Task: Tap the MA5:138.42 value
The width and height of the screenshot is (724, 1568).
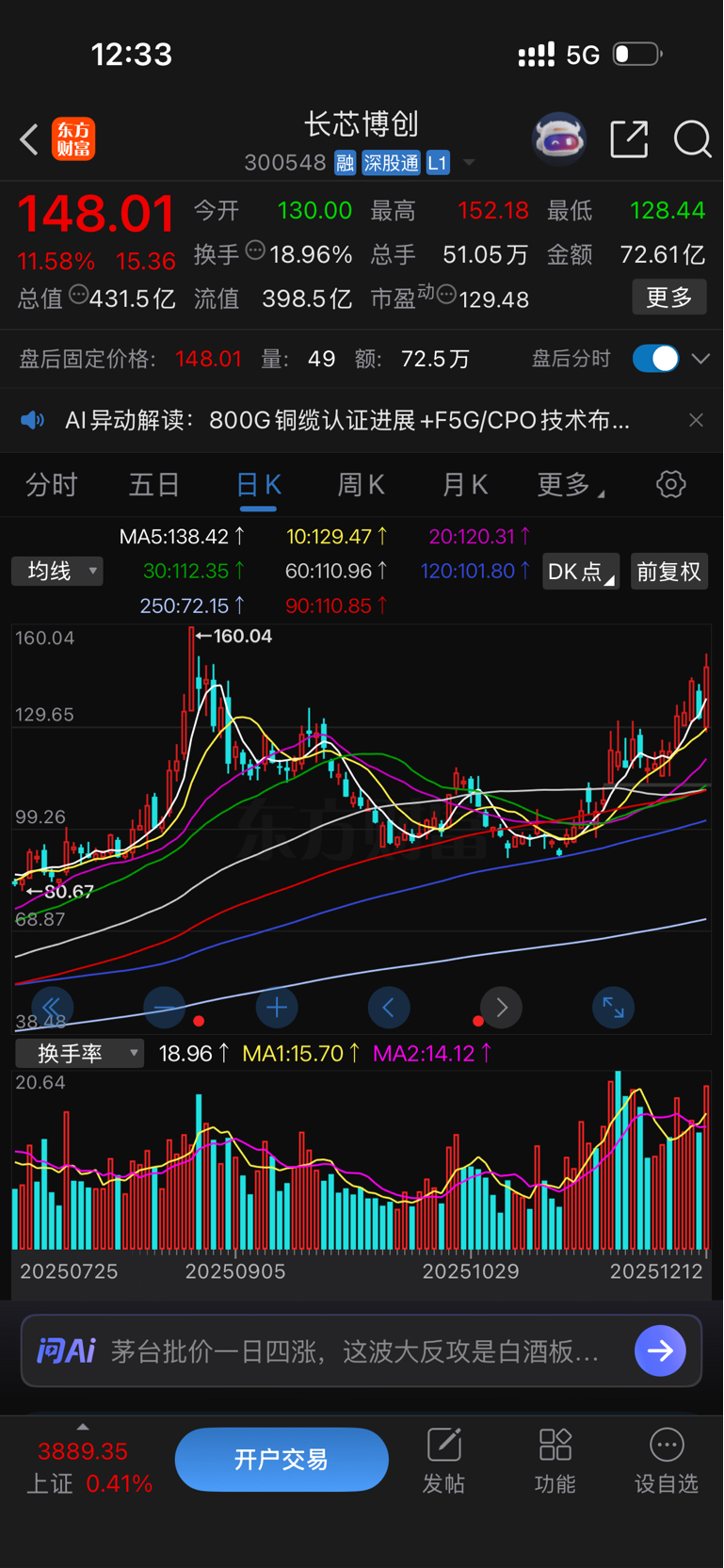Action: coord(182,537)
